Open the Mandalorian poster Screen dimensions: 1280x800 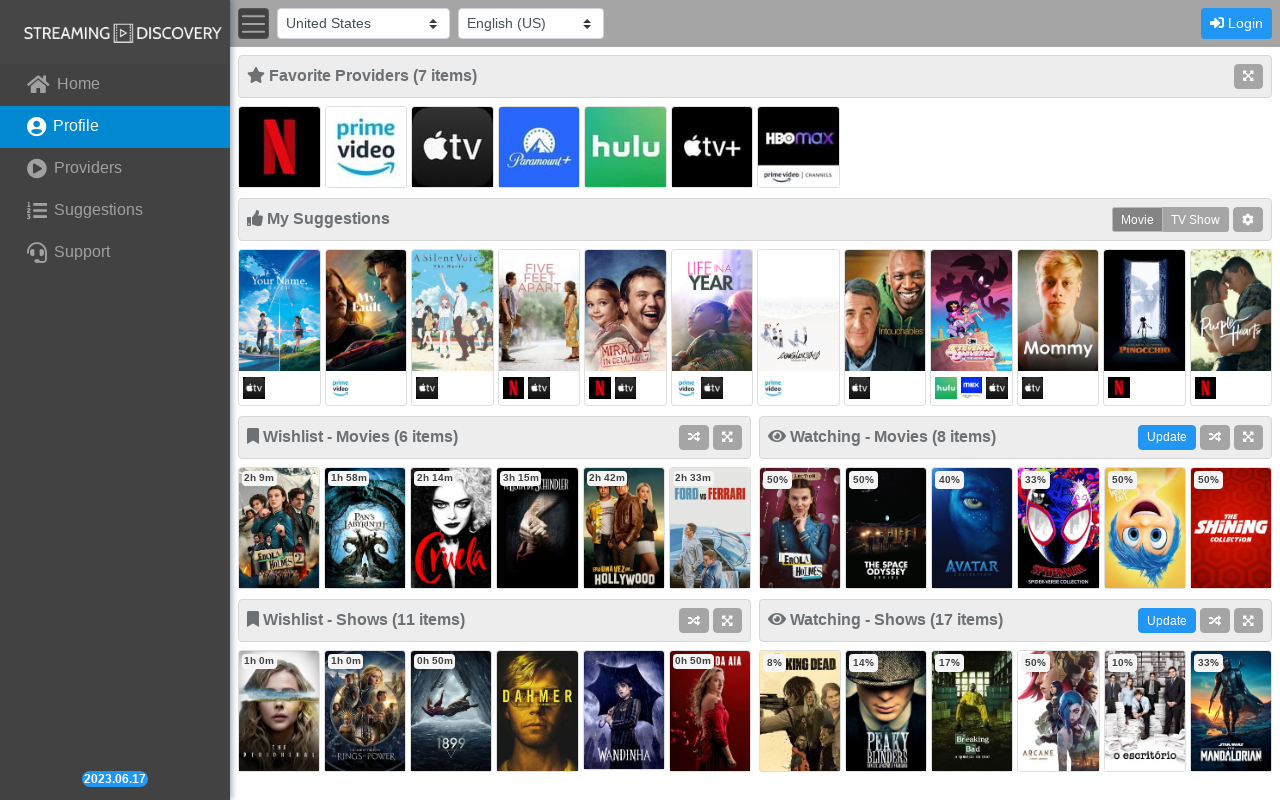(x=1231, y=711)
